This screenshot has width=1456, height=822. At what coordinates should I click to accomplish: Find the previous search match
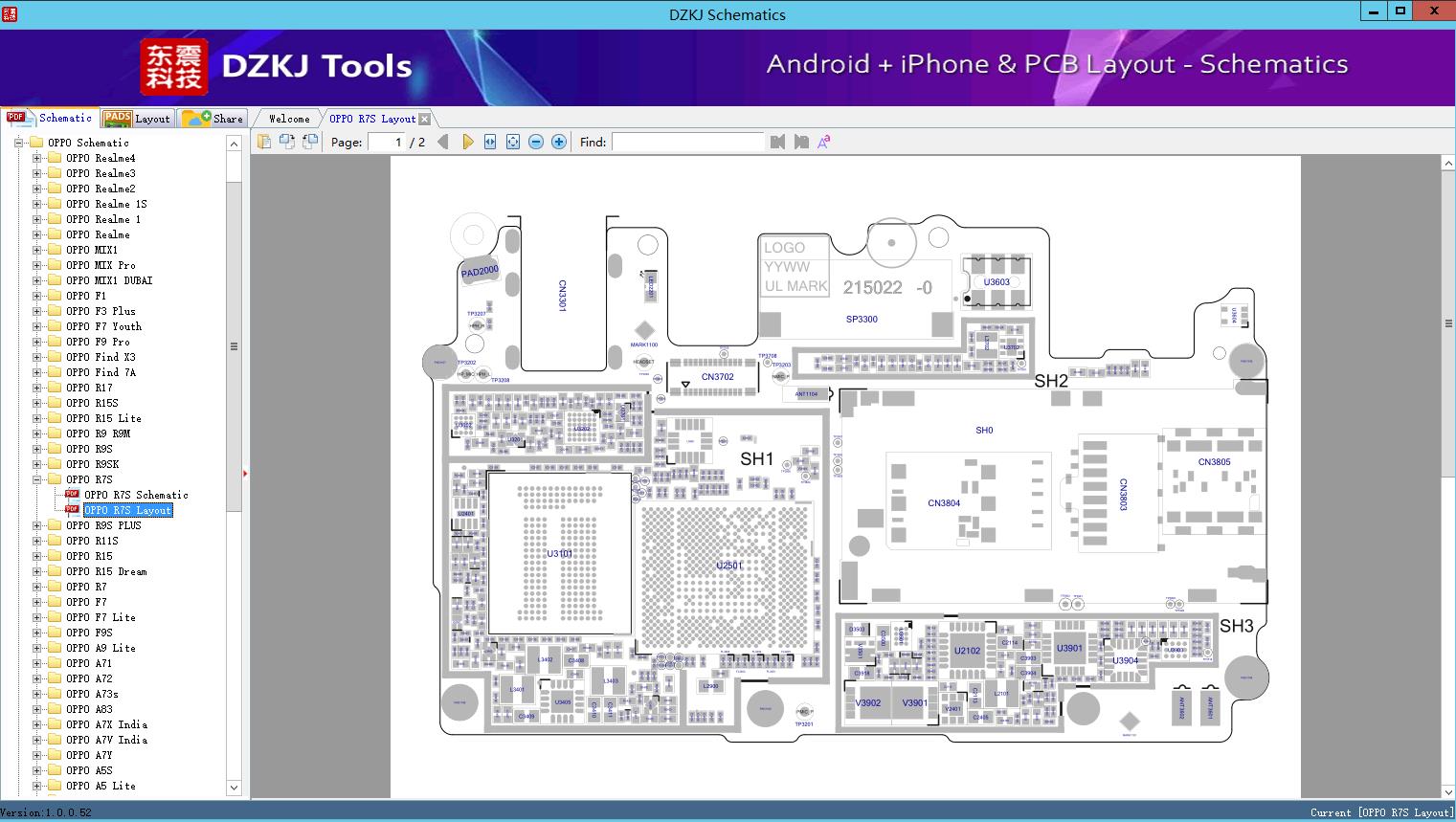click(777, 142)
